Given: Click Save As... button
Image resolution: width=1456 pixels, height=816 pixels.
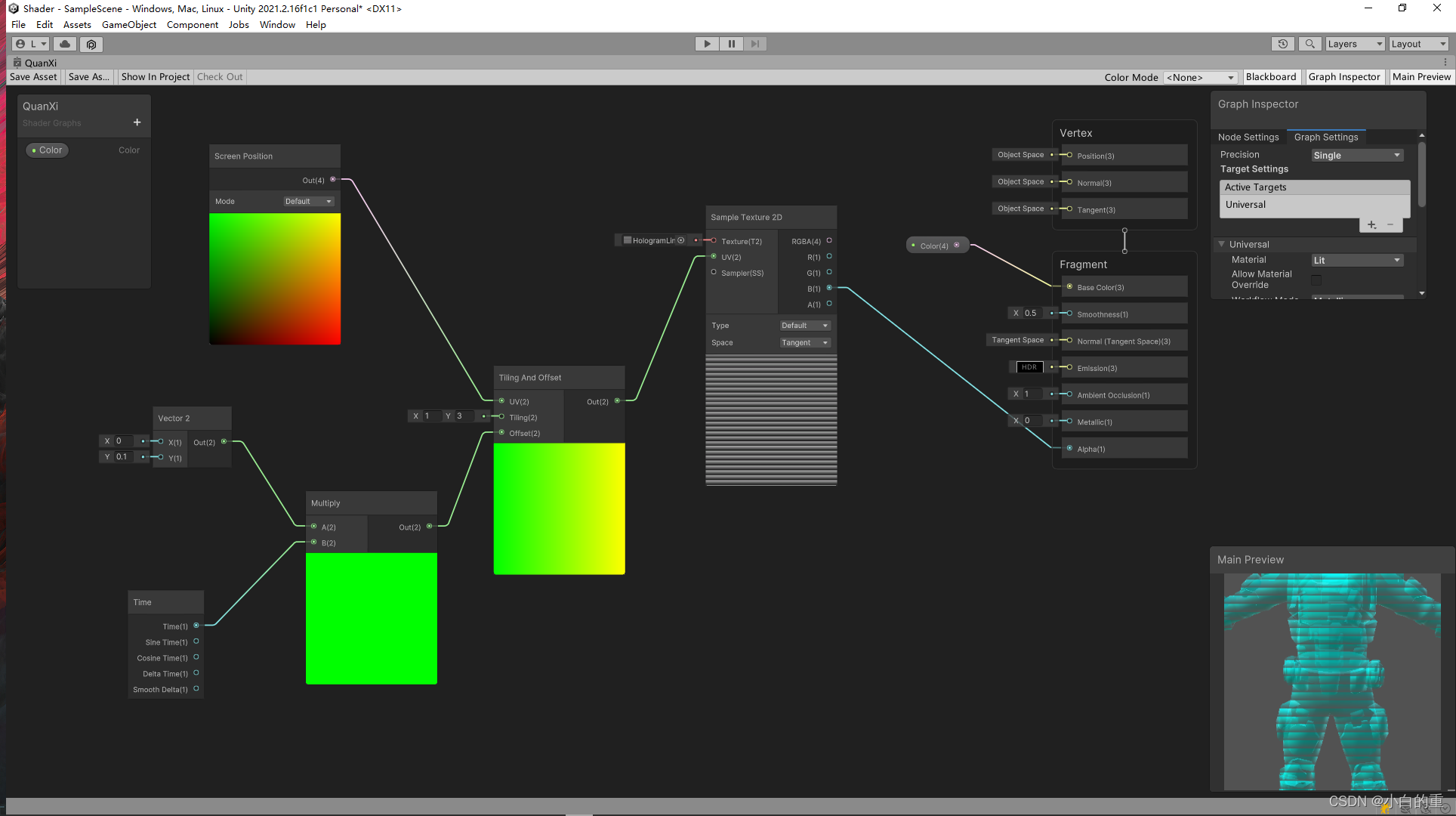Looking at the screenshot, I should [x=88, y=77].
